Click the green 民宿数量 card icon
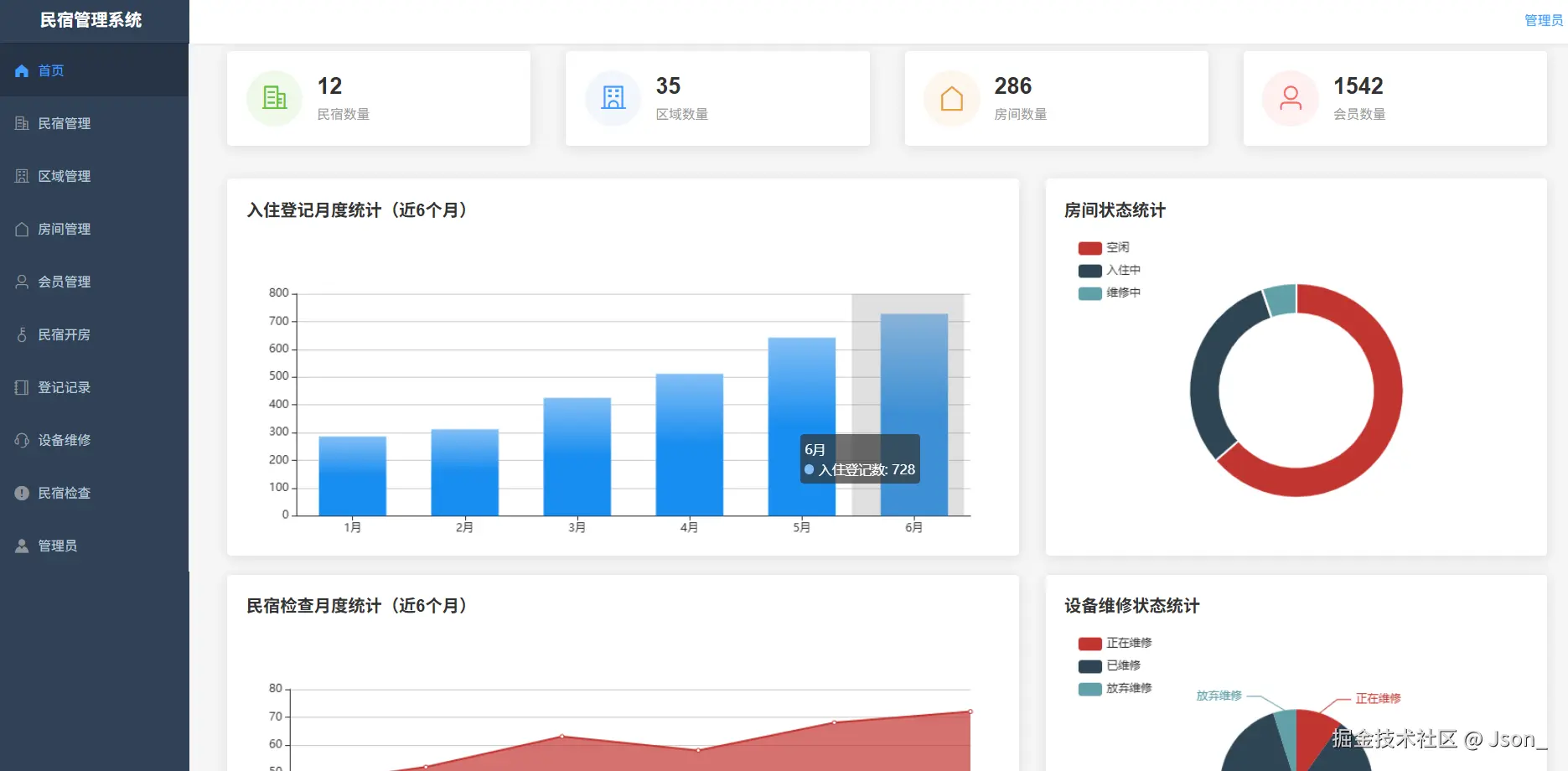Image resolution: width=1568 pixels, height=771 pixels. pyautogui.click(x=274, y=98)
